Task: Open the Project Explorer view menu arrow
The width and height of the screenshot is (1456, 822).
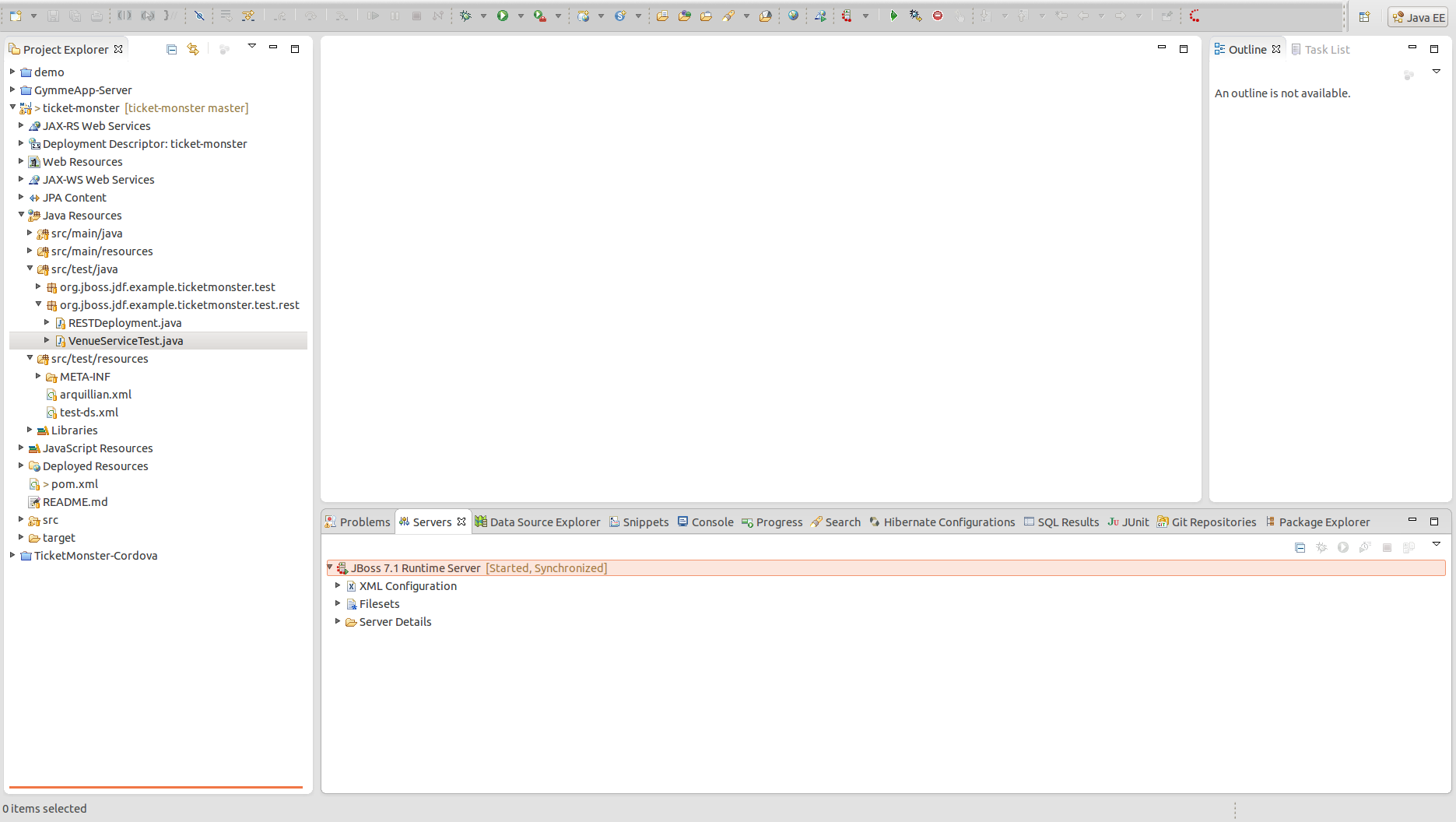Action: [251, 47]
